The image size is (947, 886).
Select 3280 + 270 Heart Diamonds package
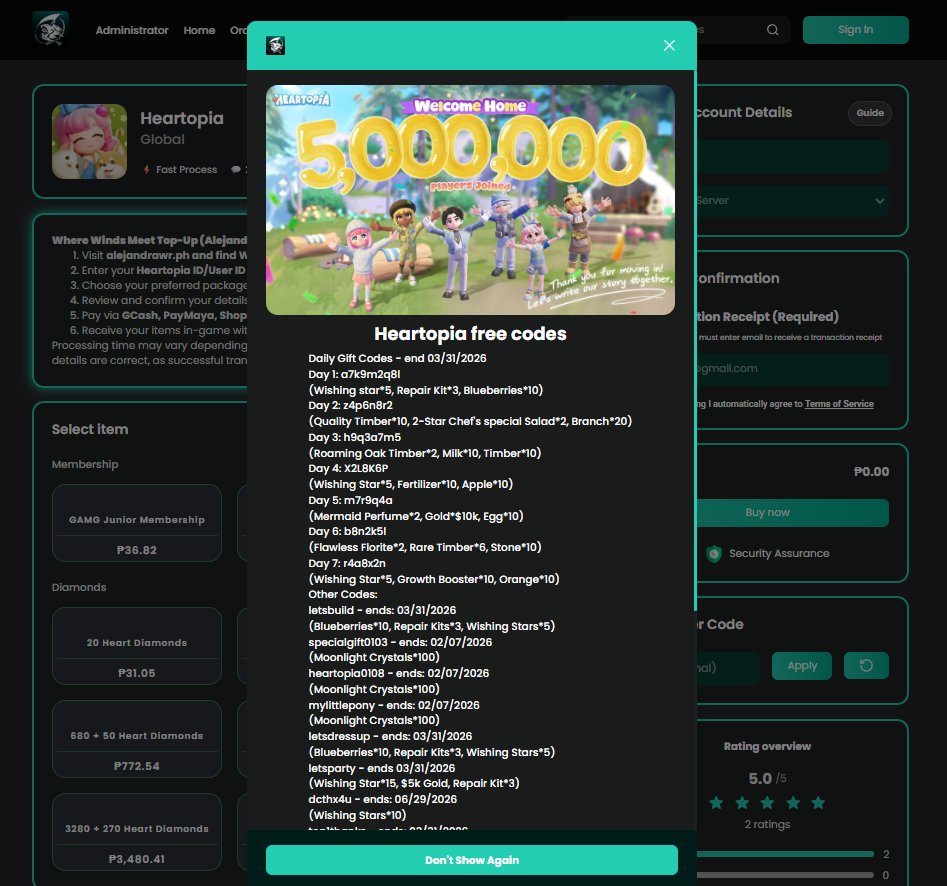coord(136,832)
